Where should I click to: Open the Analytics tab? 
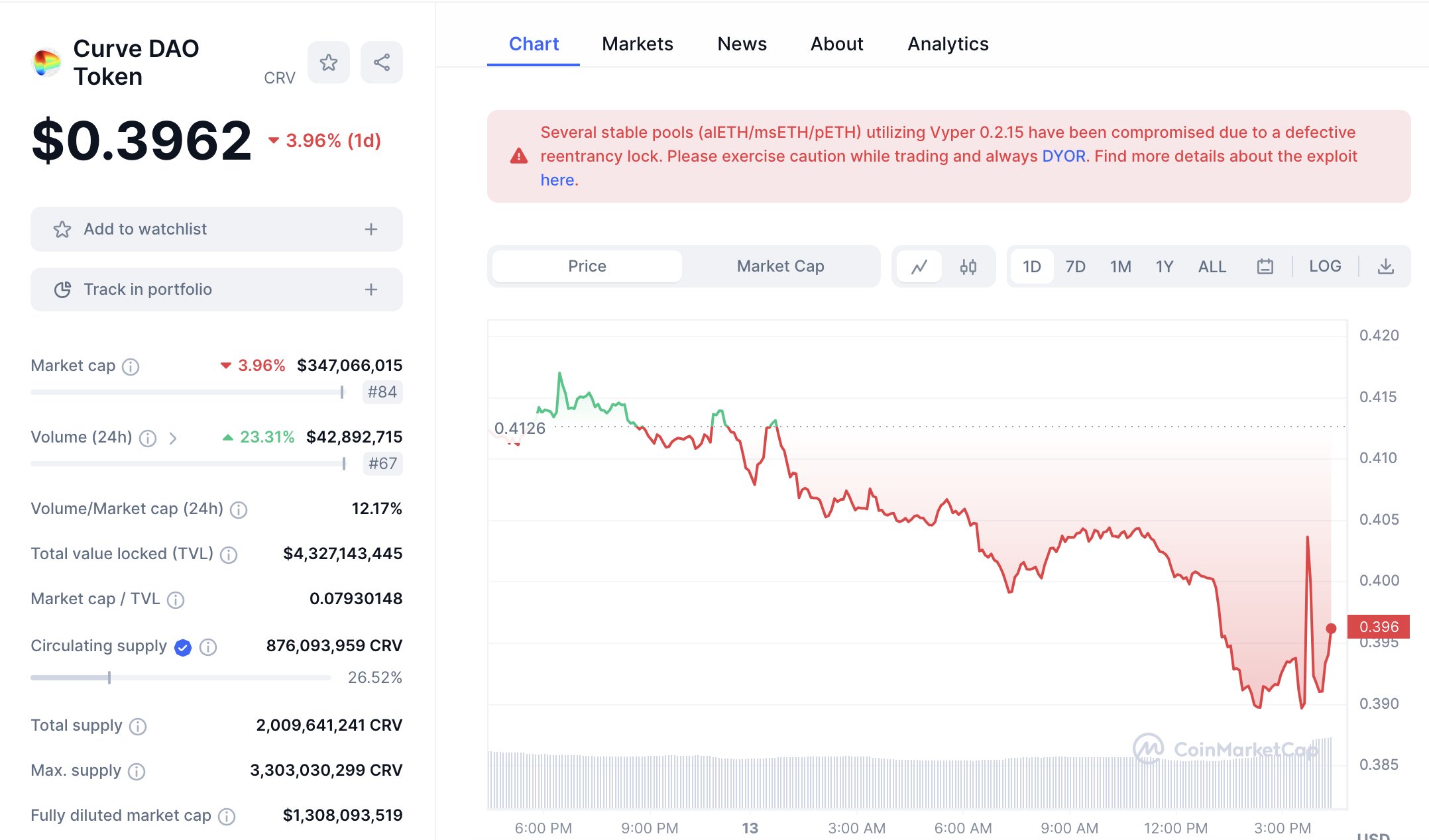coord(947,44)
